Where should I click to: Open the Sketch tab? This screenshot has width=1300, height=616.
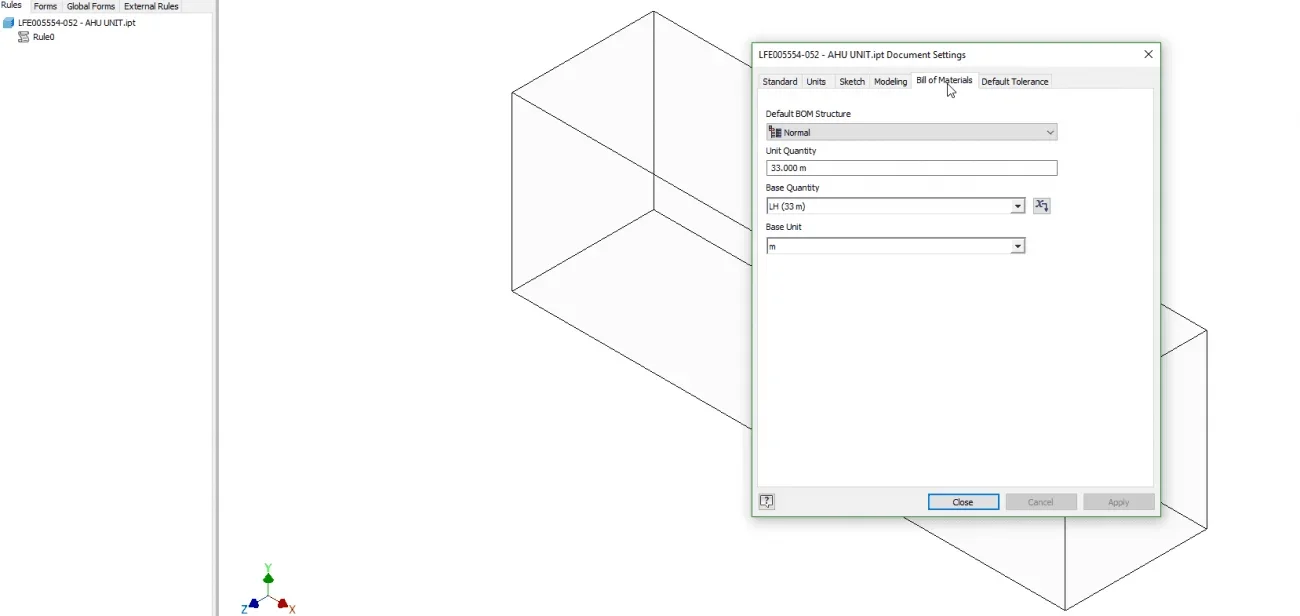(852, 82)
